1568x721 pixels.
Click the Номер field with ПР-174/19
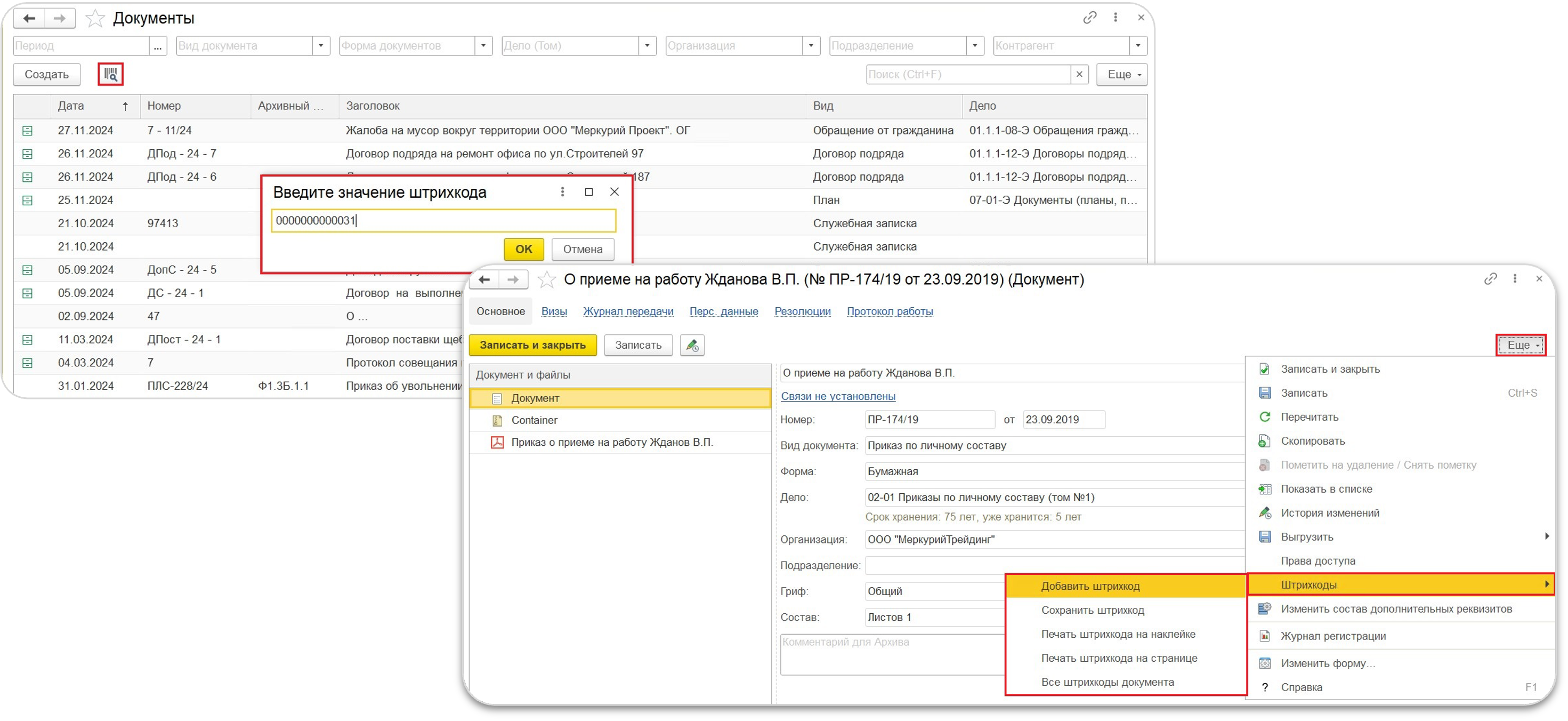click(x=930, y=420)
